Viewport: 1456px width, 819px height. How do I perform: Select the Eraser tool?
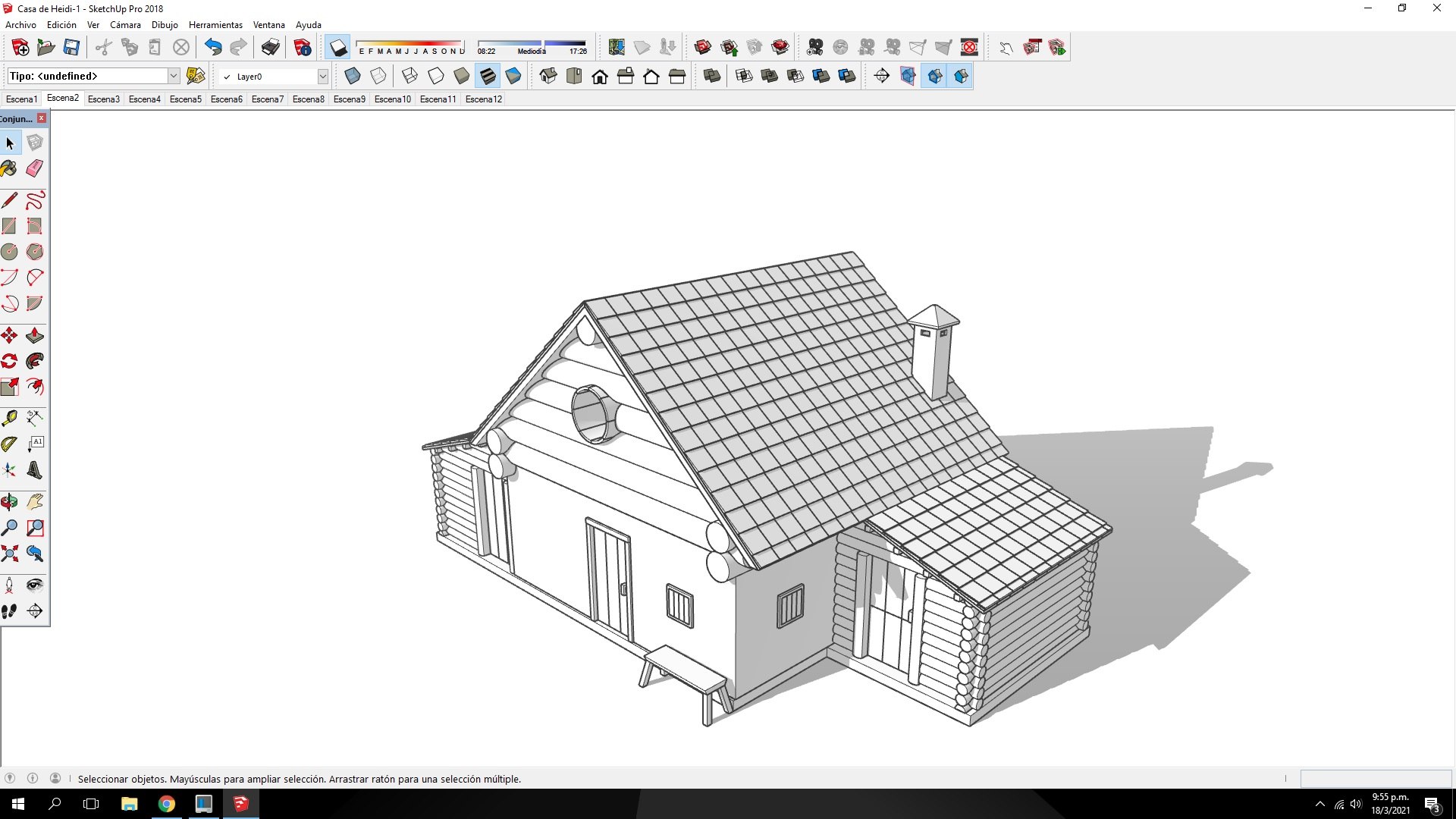(35, 168)
